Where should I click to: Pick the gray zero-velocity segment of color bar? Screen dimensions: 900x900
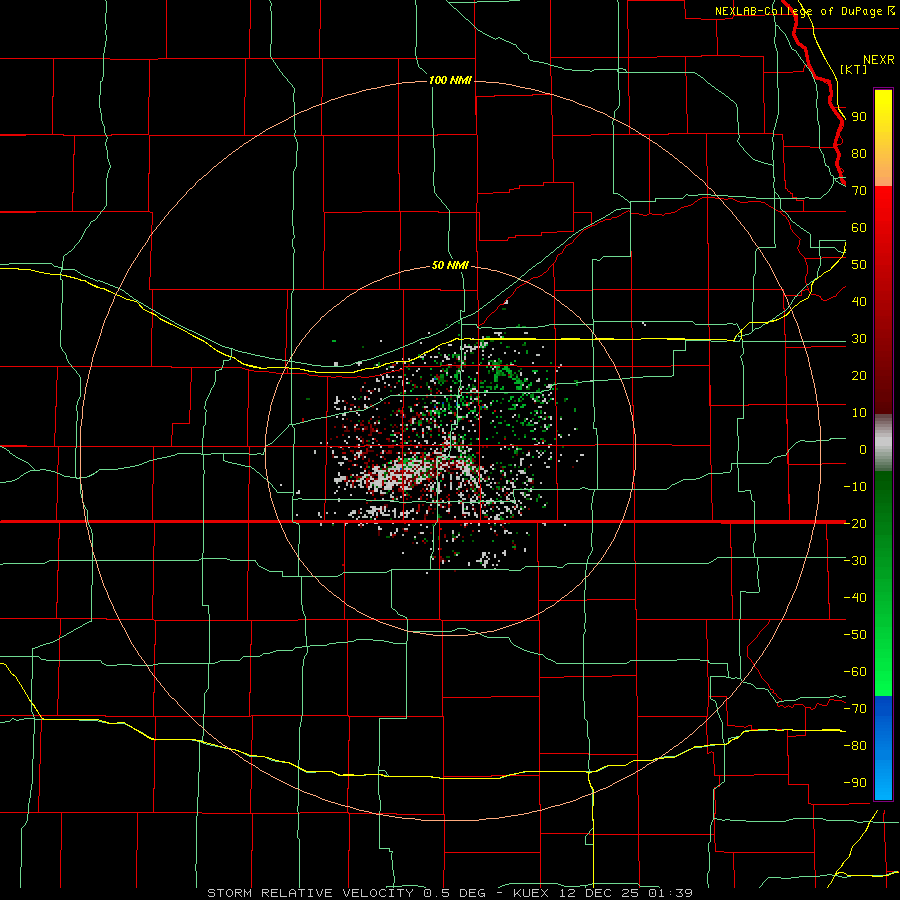click(x=883, y=442)
